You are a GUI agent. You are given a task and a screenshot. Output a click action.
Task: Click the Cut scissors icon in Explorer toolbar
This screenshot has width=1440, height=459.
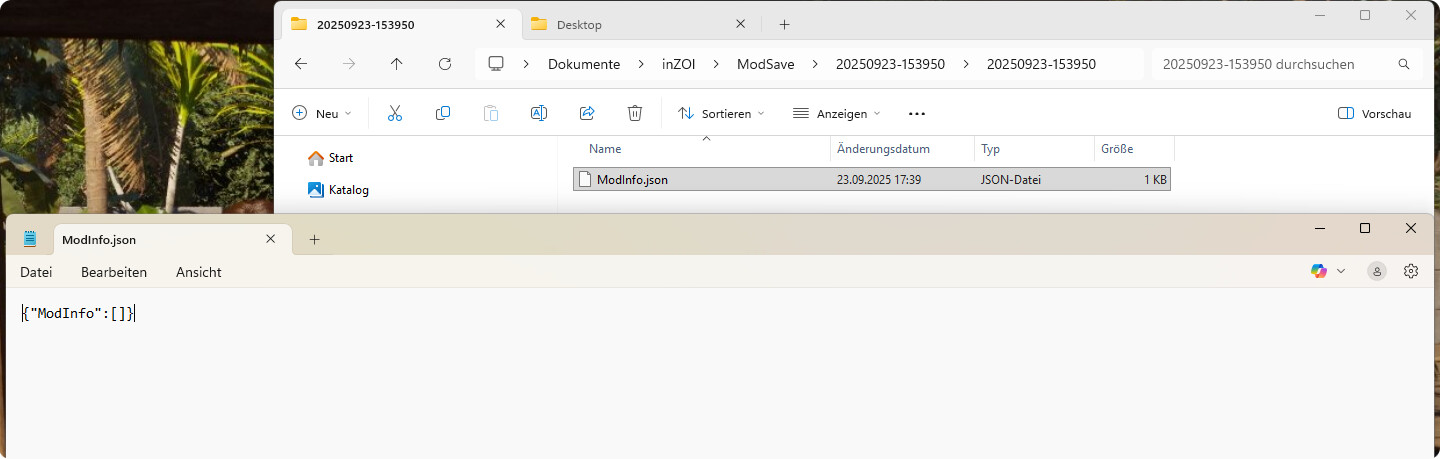(394, 114)
